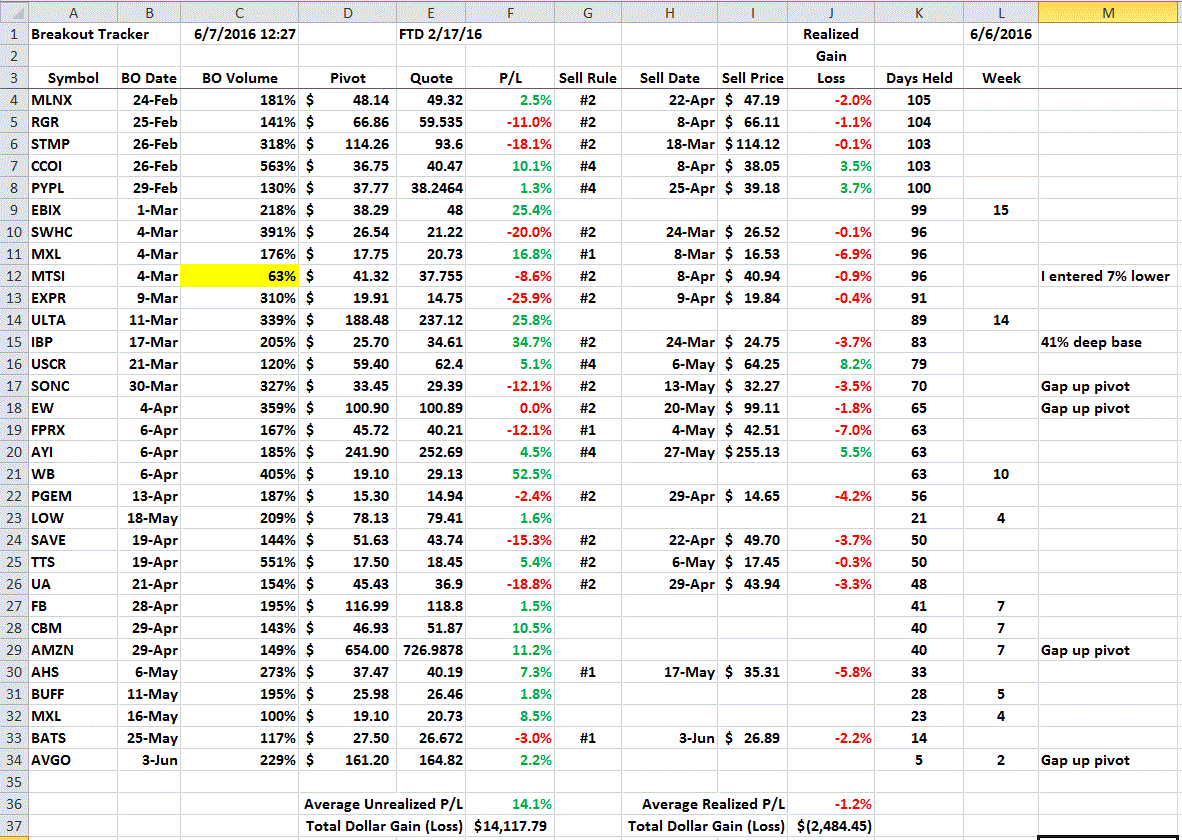Click the MLNX days held 105
1182x840 pixels.
[x=919, y=100]
